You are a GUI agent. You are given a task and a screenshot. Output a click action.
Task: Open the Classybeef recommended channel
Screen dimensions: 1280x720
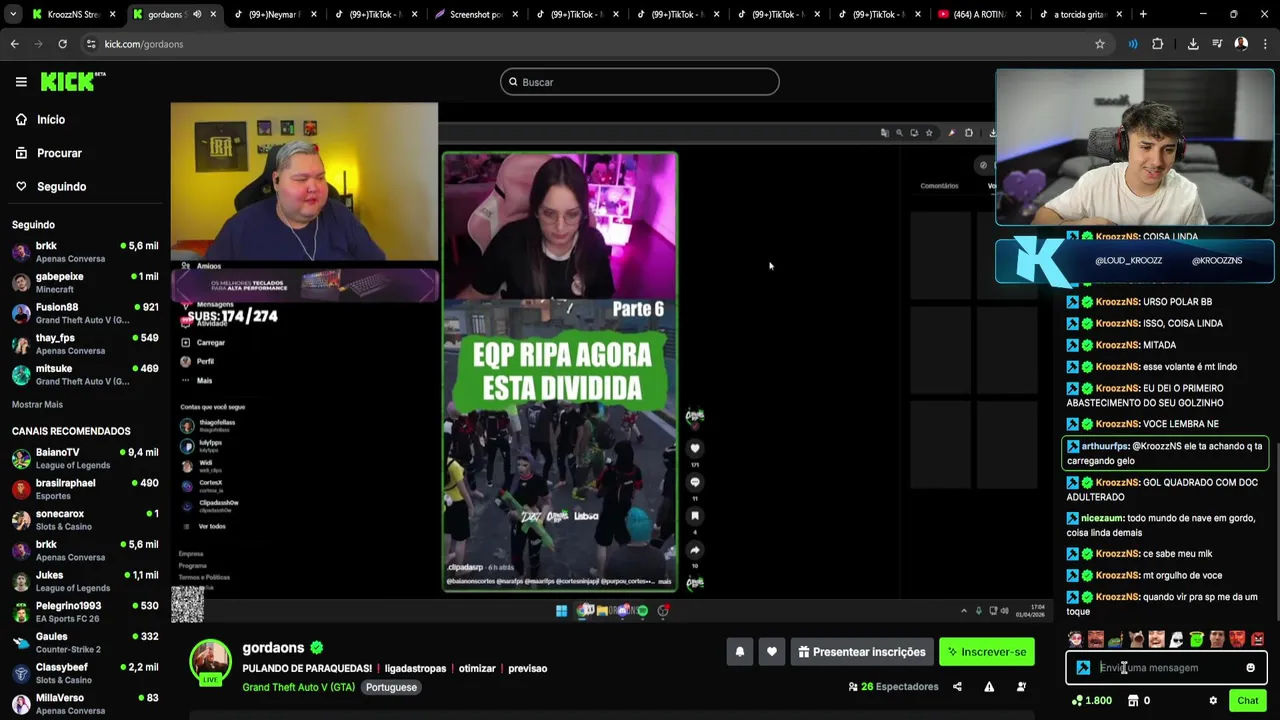point(85,673)
